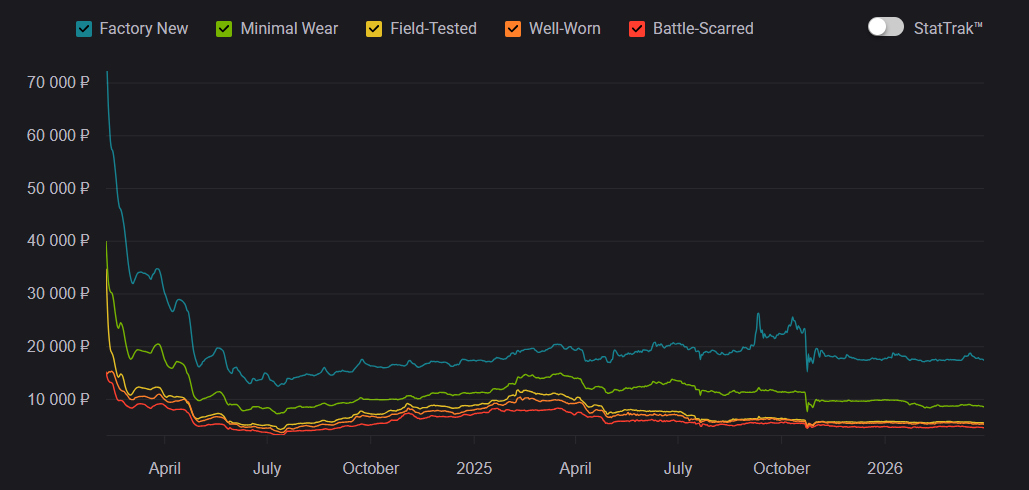
Task: Enable the StatTrak™ toggle switch
Action: (x=885, y=27)
